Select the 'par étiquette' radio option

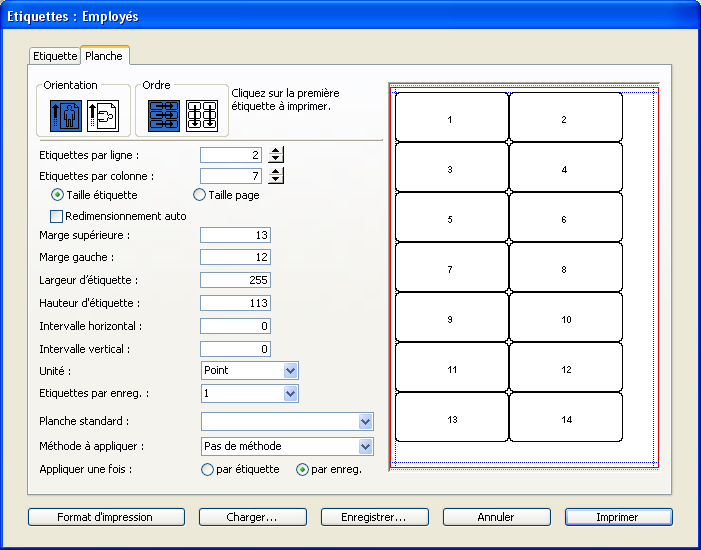208,469
